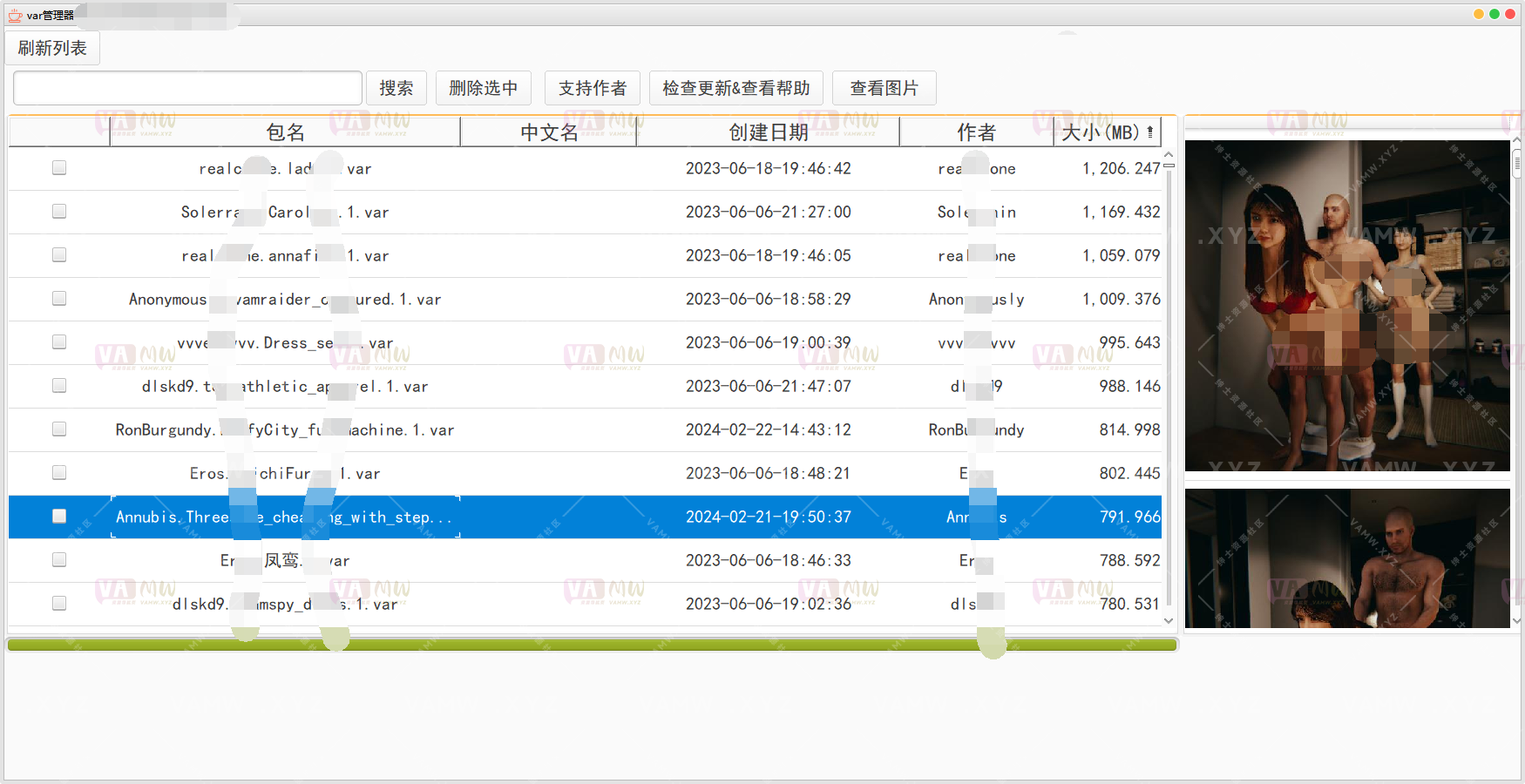Check the checkbox for RonBurgundy package row

(x=58, y=429)
